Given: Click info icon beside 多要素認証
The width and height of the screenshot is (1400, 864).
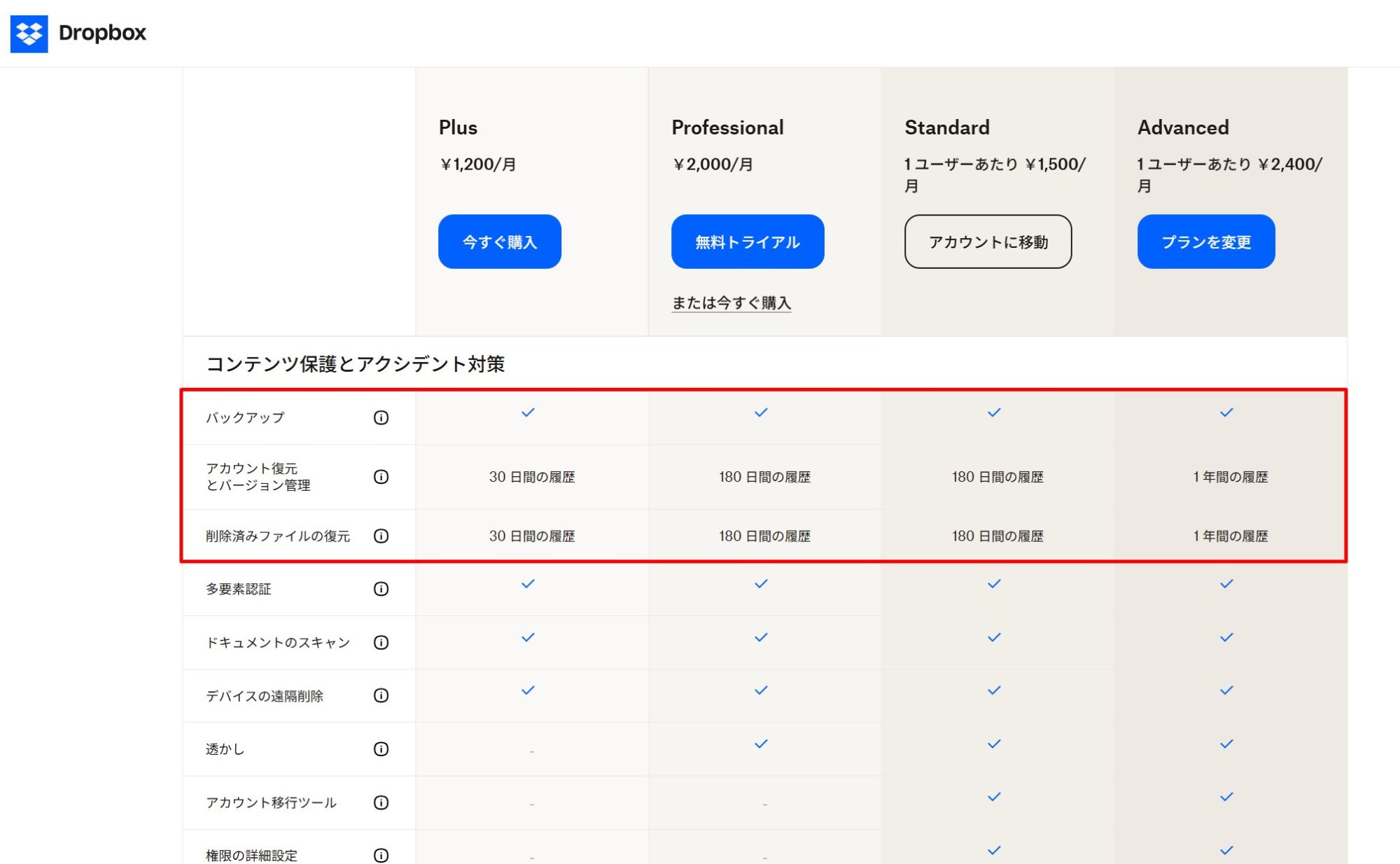Looking at the screenshot, I should pyautogui.click(x=381, y=589).
